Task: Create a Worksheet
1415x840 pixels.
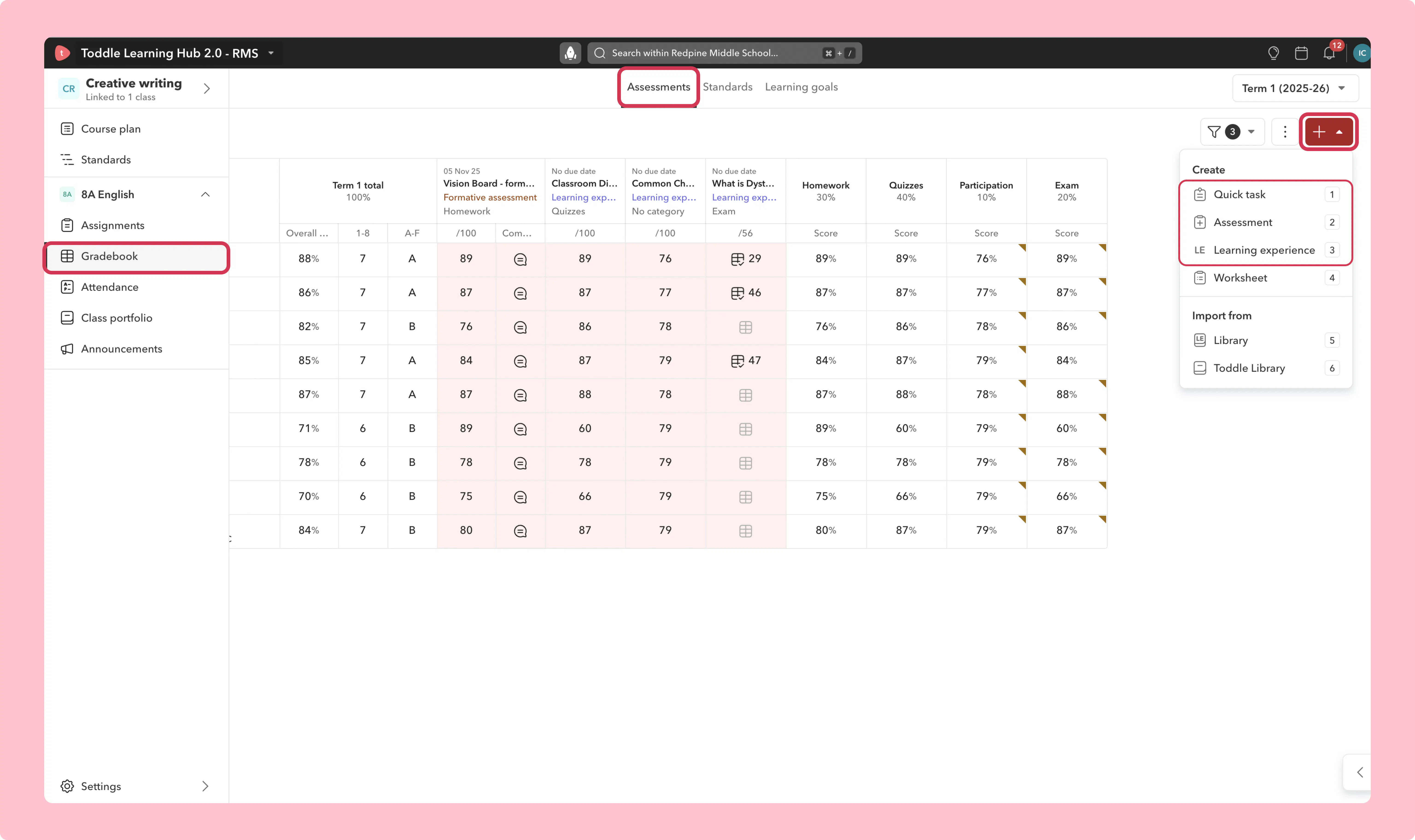Action: pos(1266,278)
